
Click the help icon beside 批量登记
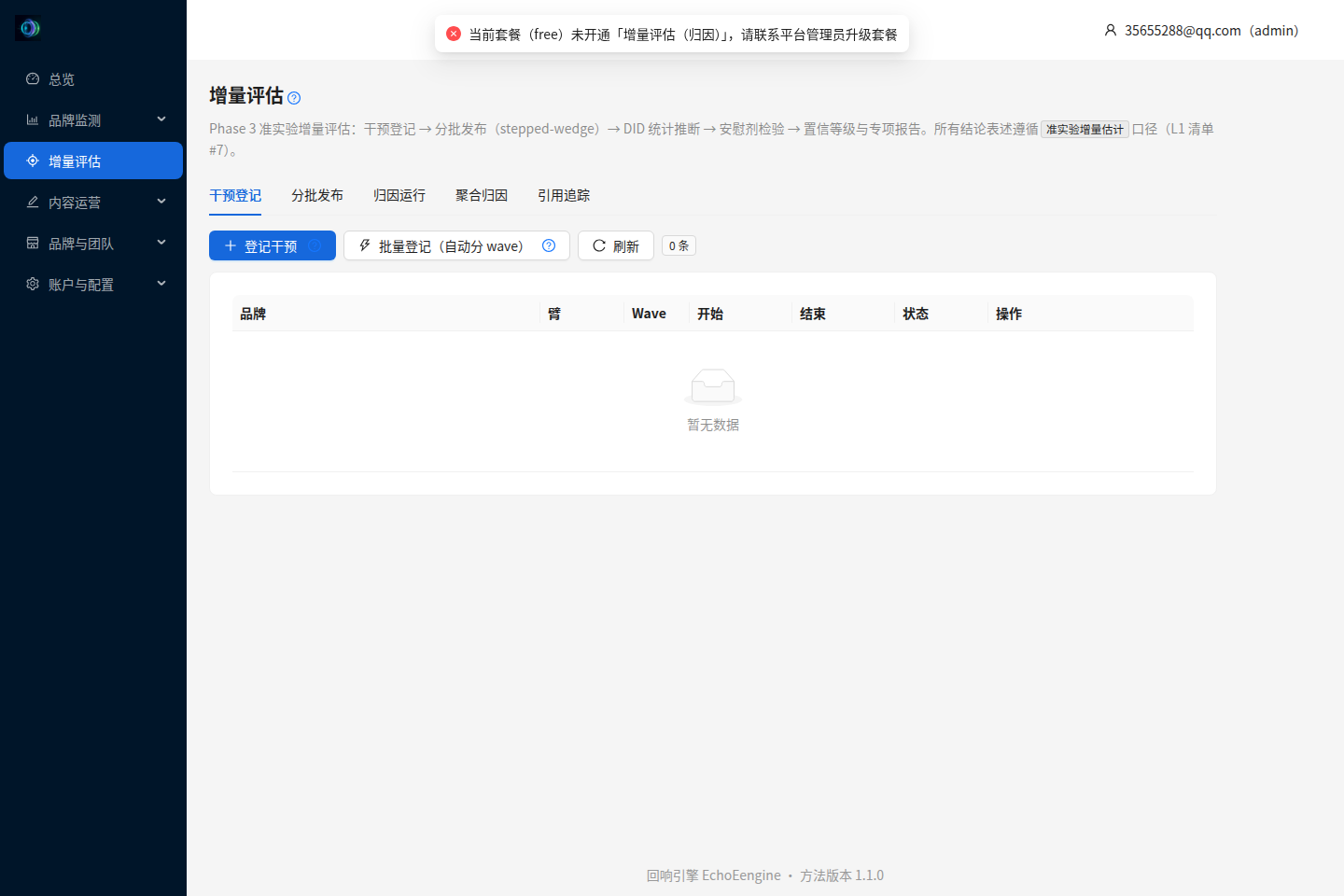(549, 245)
